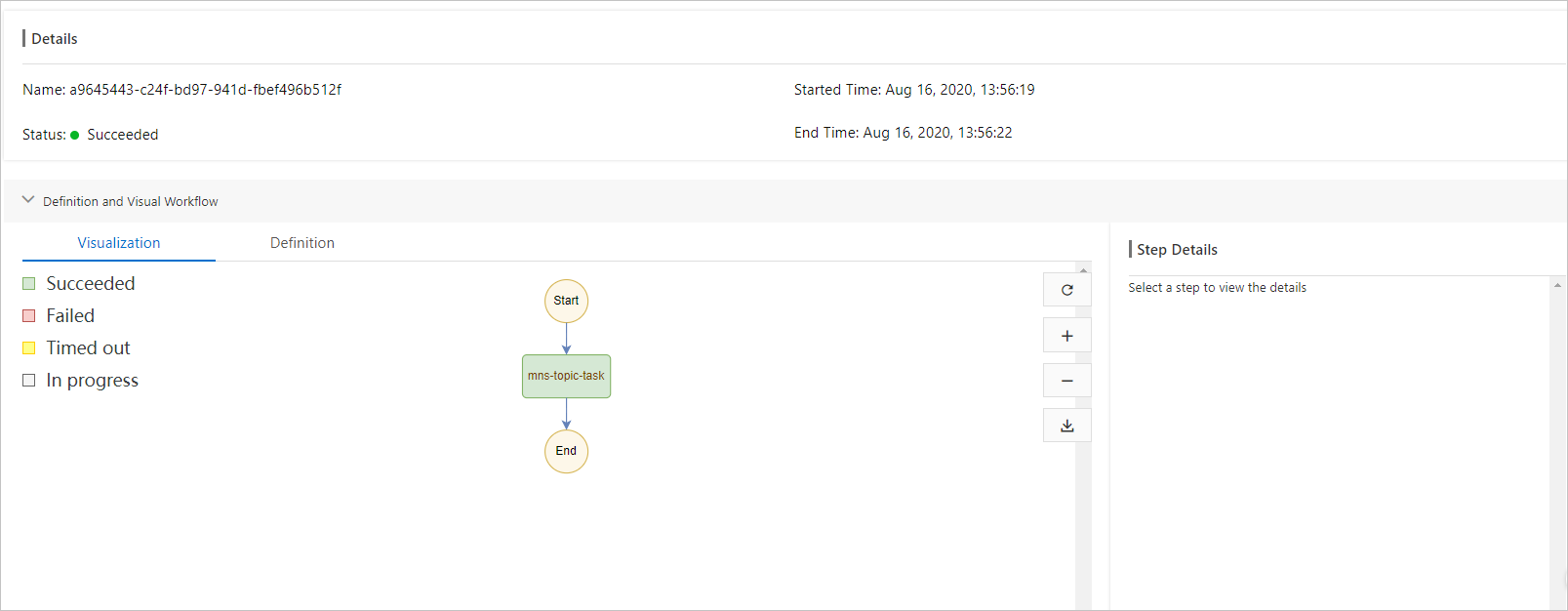1568x611 pixels.
Task: Click the refresh workflow diagram icon
Action: pos(1066,290)
